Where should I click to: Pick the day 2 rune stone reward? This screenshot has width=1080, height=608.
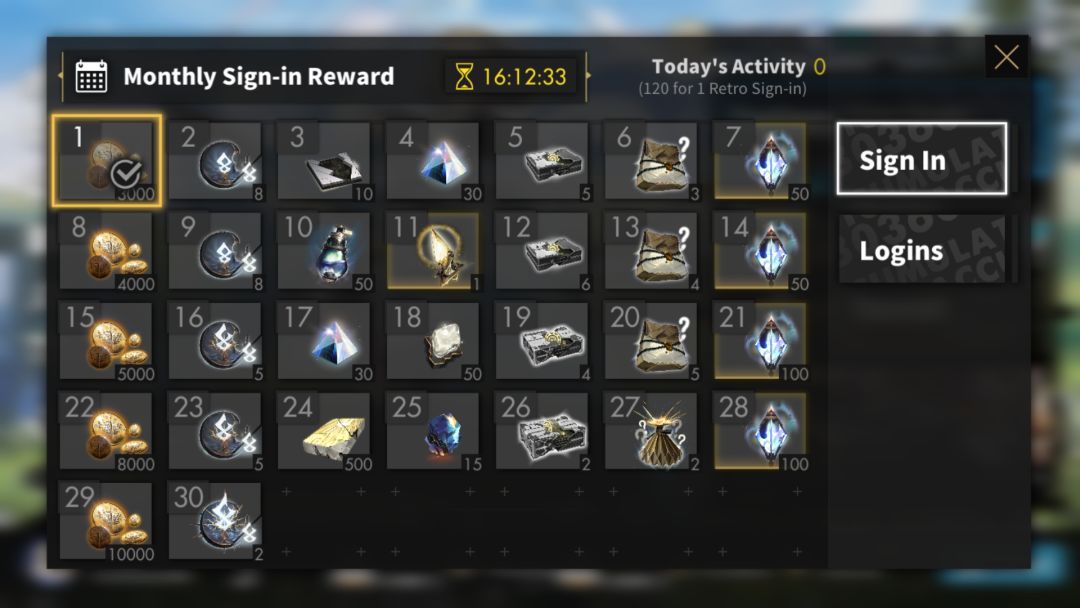pos(216,161)
